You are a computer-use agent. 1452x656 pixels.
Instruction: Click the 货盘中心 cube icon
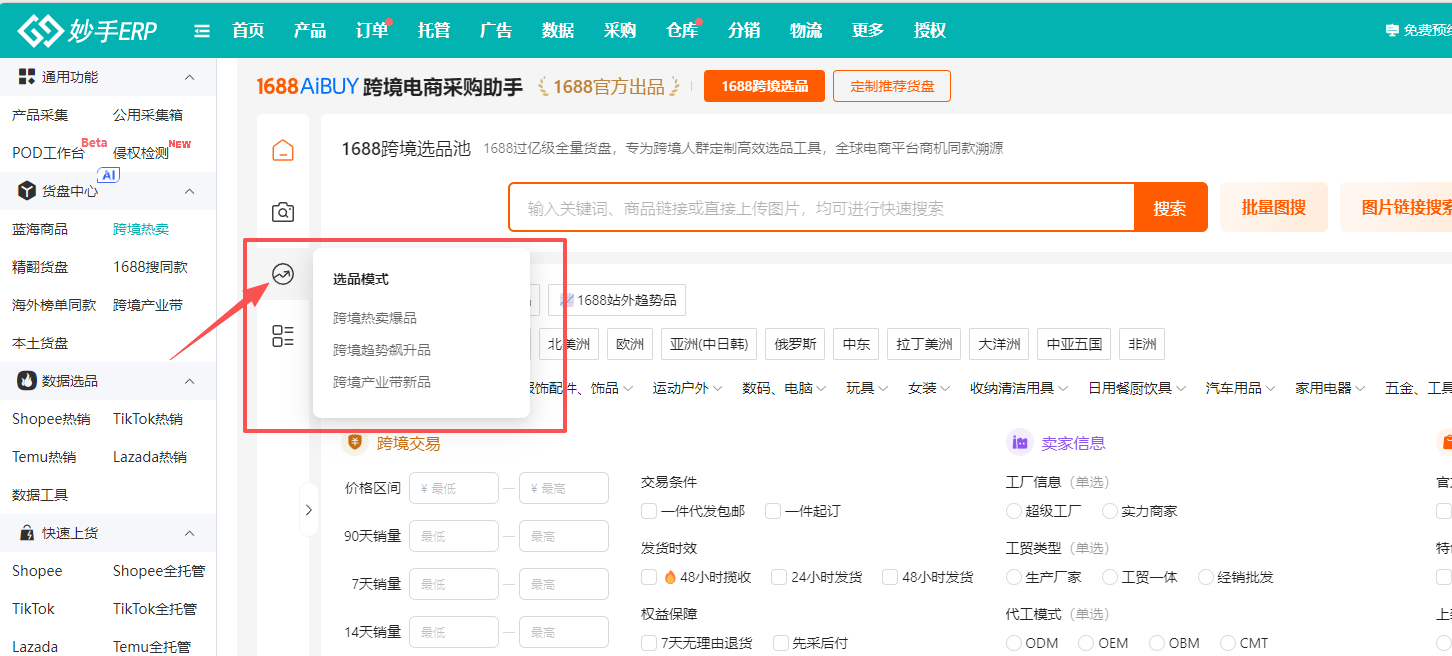(27, 191)
